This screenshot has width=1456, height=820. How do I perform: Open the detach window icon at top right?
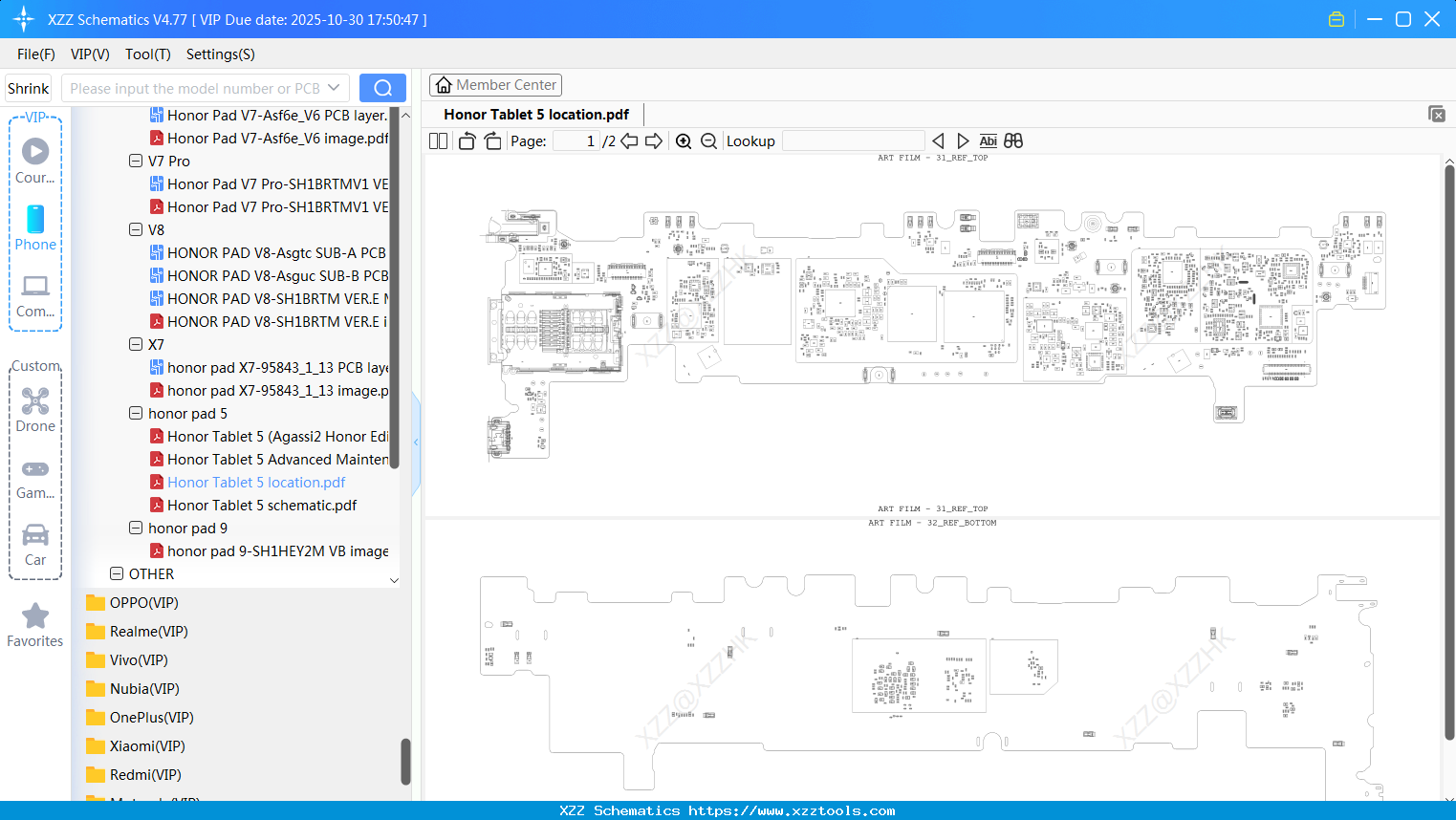tap(1437, 114)
